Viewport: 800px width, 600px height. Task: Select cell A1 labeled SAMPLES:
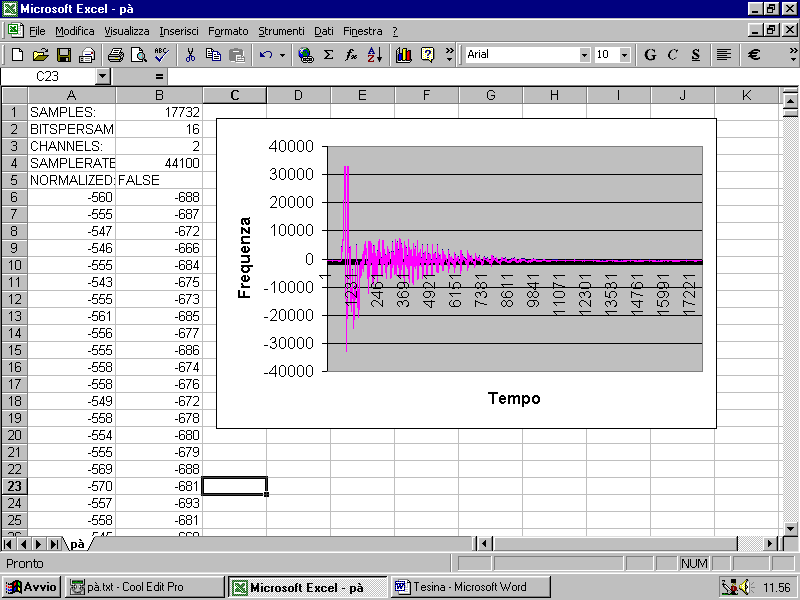pyautogui.click(x=71, y=112)
